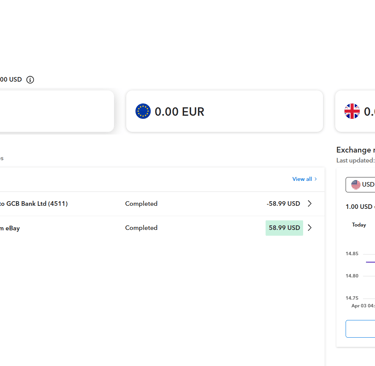Click the European Union flag icon
The height and width of the screenshot is (366, 375).
(x=143, y=111)
